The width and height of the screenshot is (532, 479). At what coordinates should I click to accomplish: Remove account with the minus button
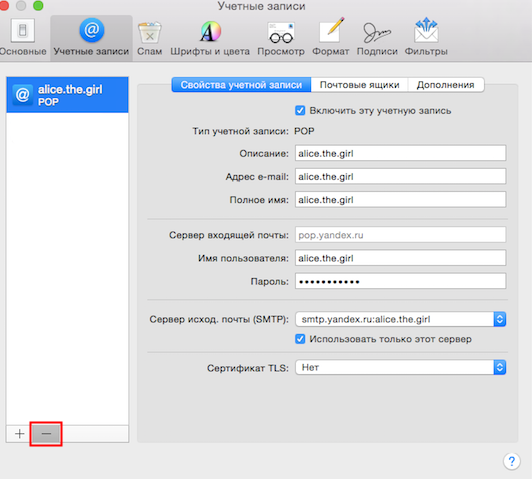[x=46, y=434]
